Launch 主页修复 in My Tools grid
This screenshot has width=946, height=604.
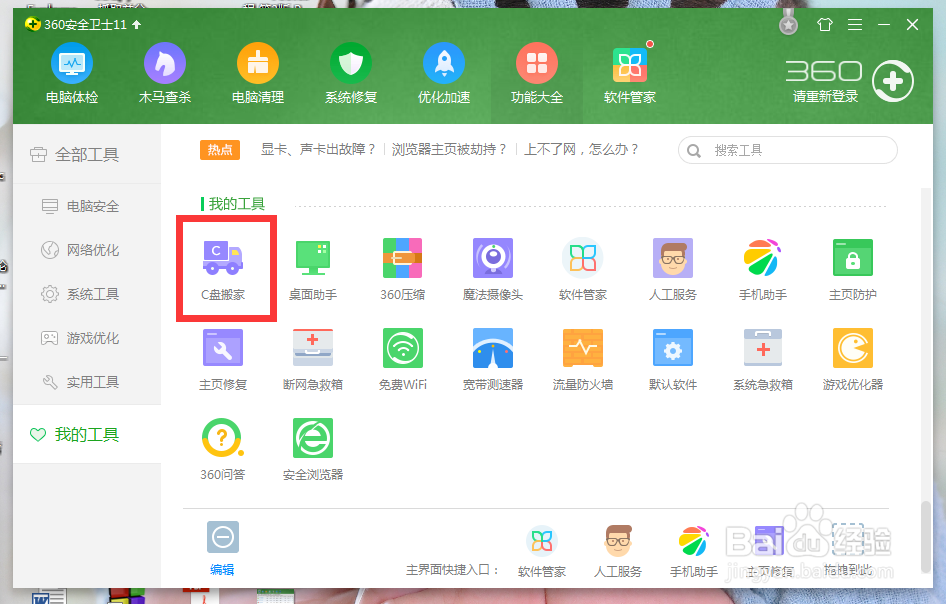[x=223, y=359]
